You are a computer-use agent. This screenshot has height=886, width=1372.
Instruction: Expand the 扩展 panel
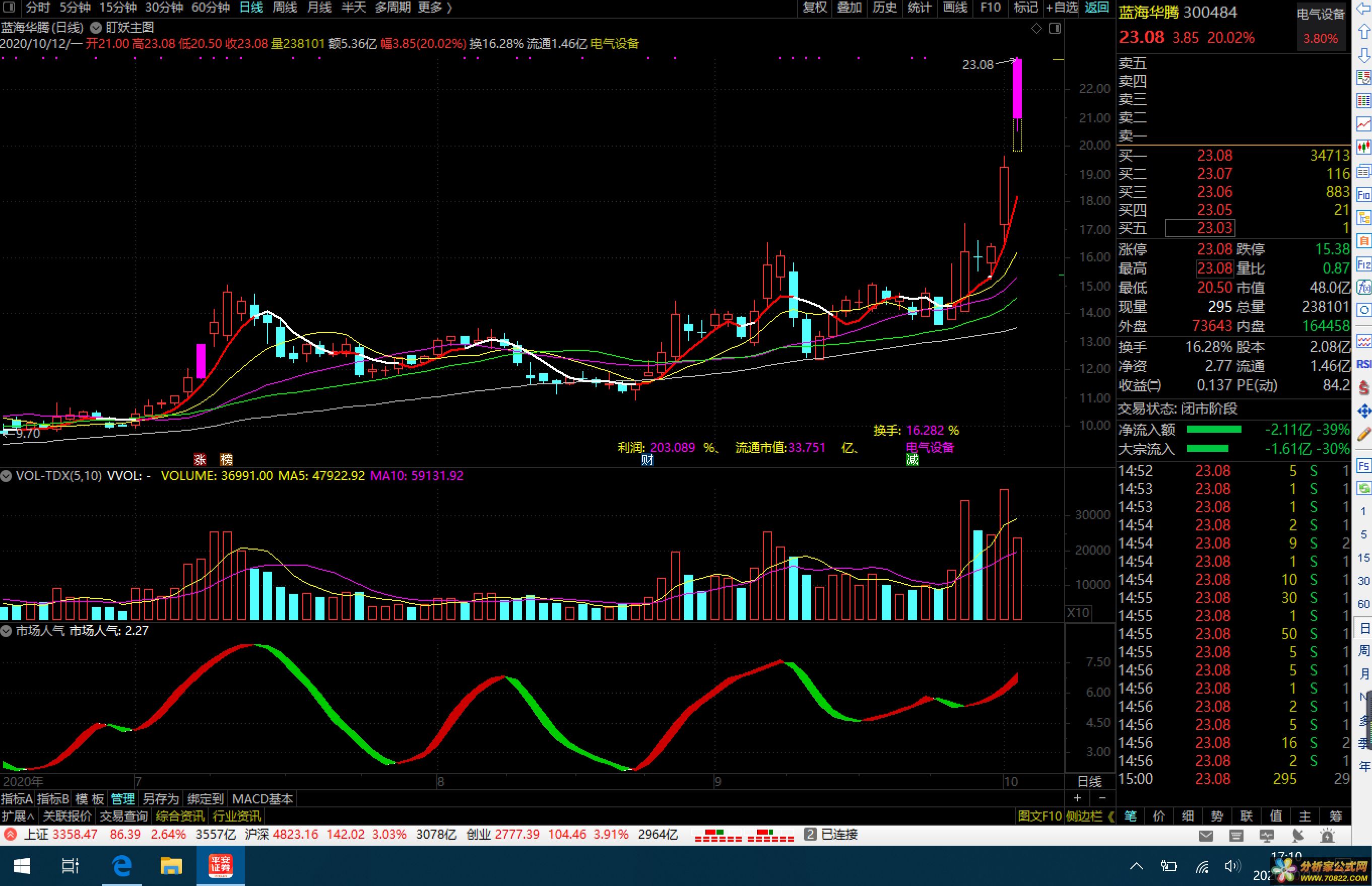(18, 816)
